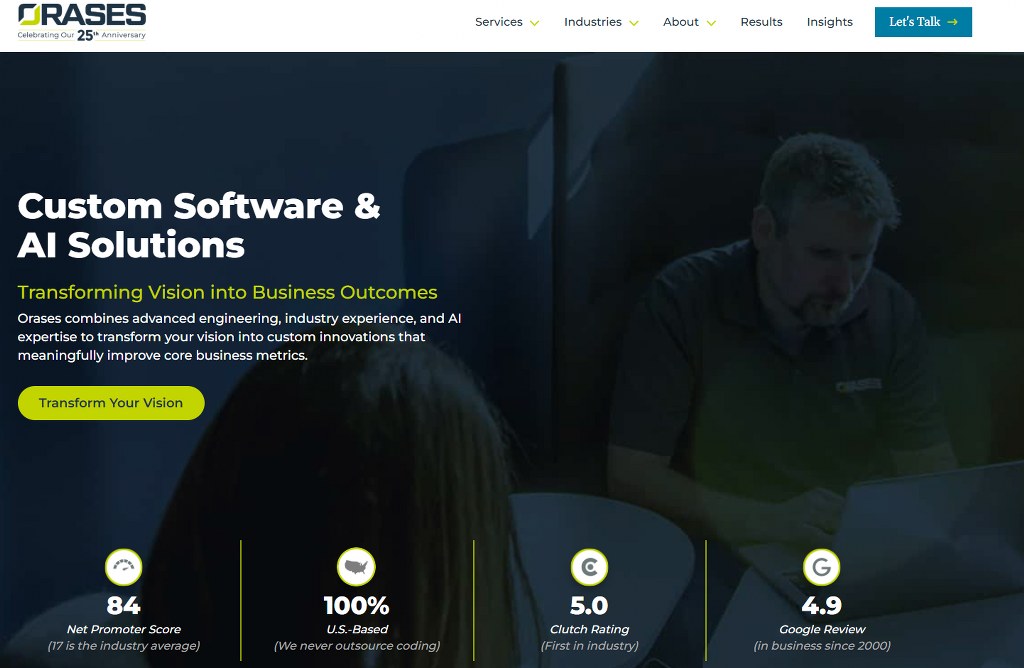1024x668 pixels.
Task: Click the Net Promoter Score gauge icon
Action: (x=123, y=567)
